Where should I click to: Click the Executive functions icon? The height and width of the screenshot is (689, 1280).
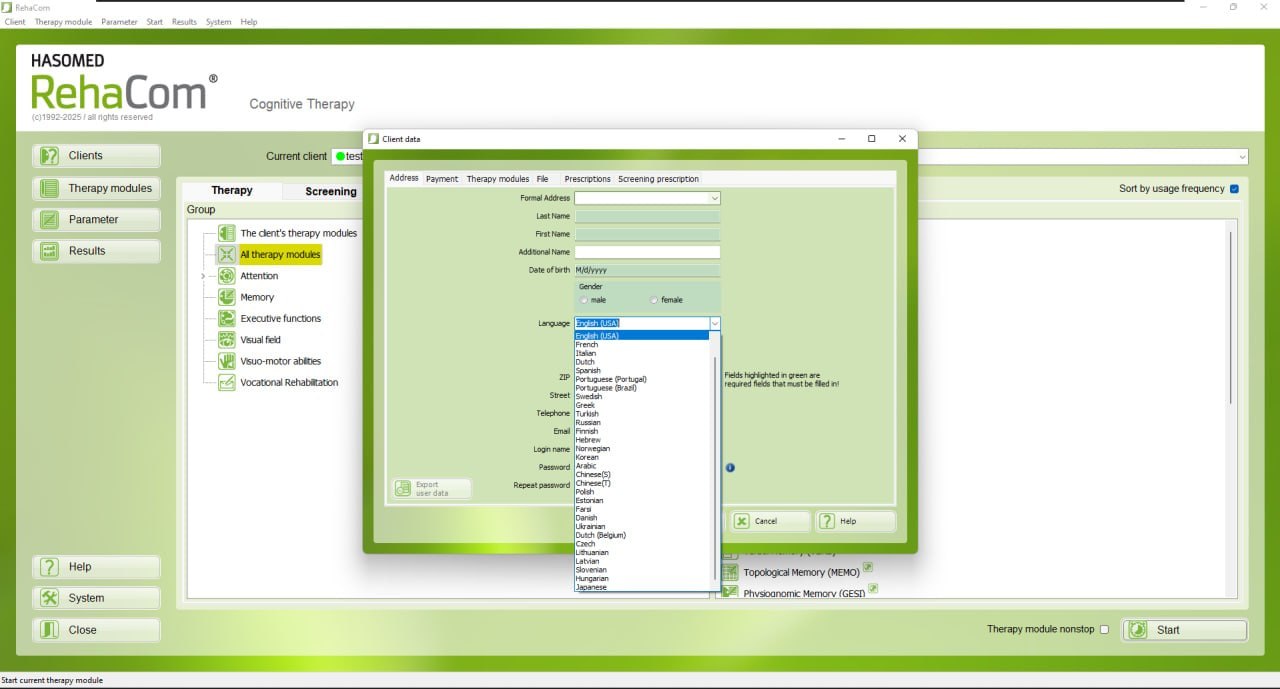[227, 318]
